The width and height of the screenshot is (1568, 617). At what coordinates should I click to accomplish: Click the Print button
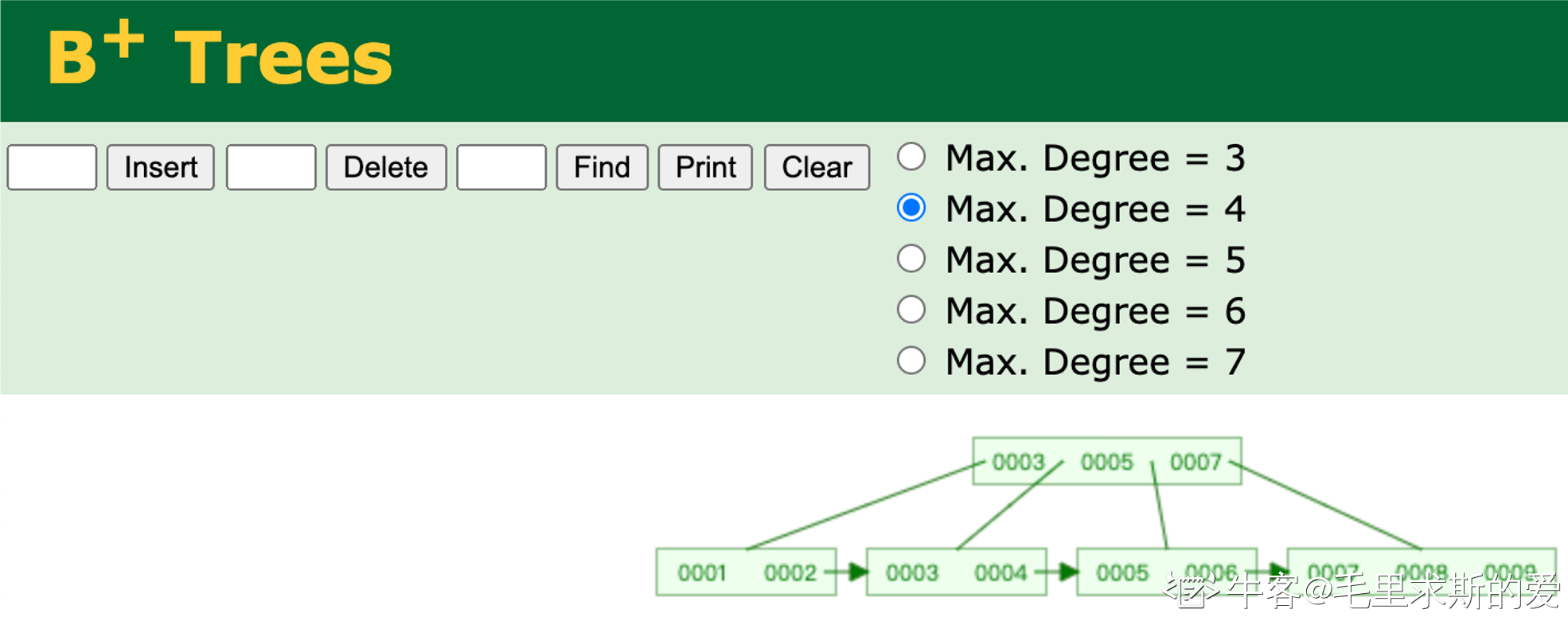point(705,167)
